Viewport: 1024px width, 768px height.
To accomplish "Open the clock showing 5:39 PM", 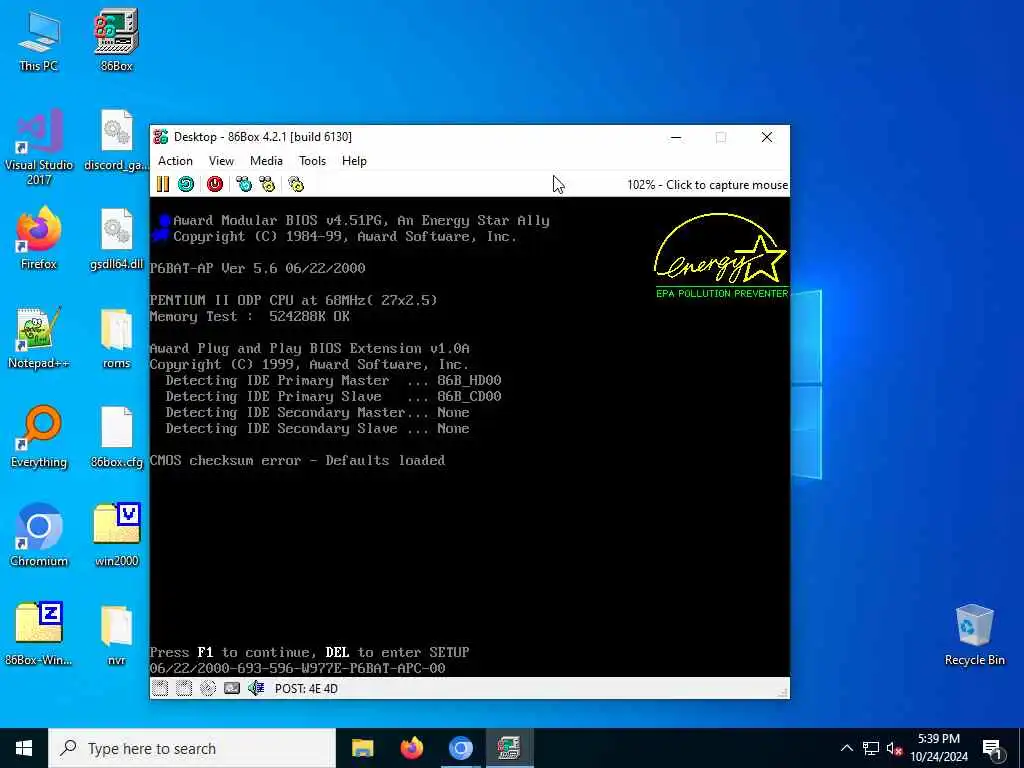I will point(939,748).
